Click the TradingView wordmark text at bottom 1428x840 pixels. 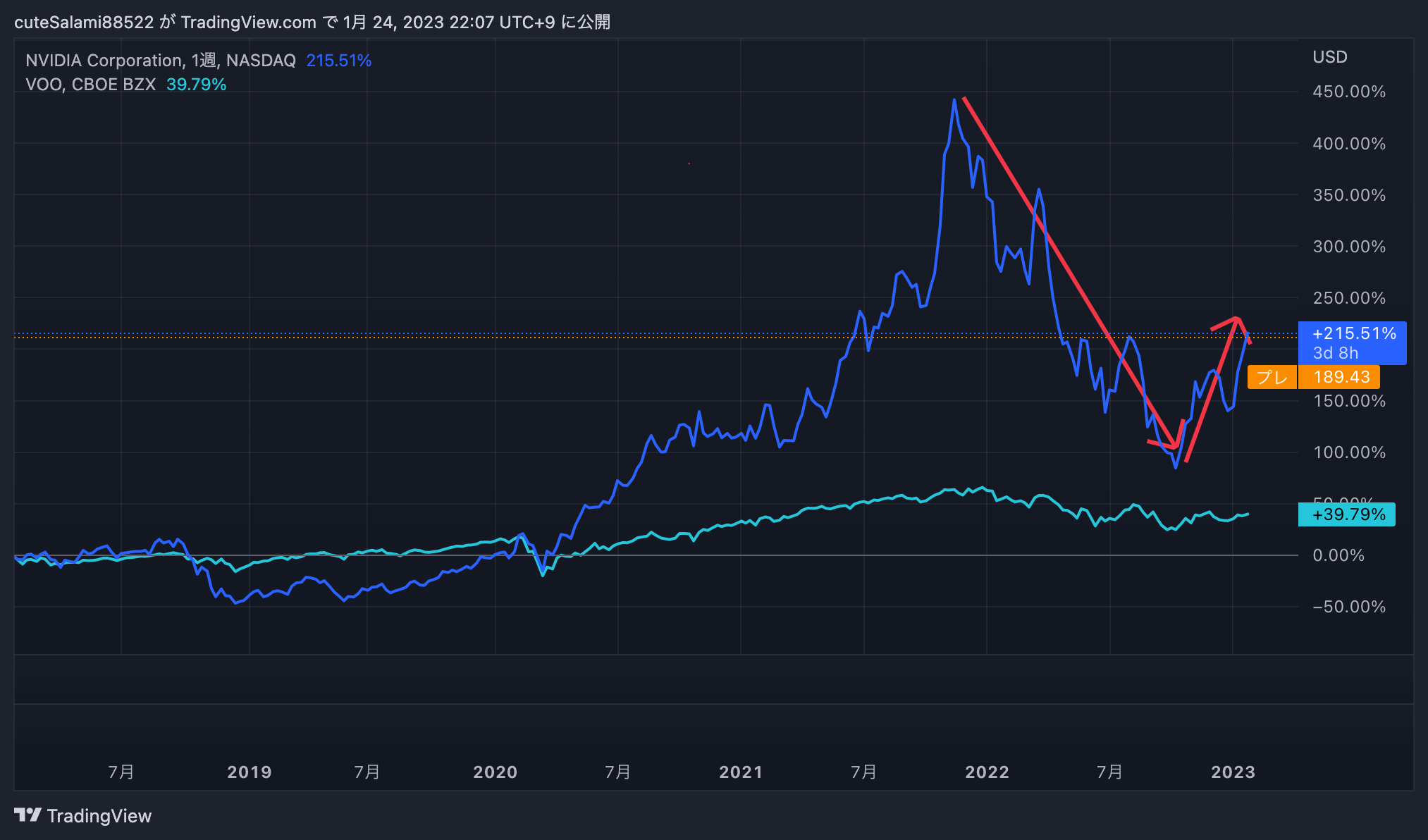point(99,816)
